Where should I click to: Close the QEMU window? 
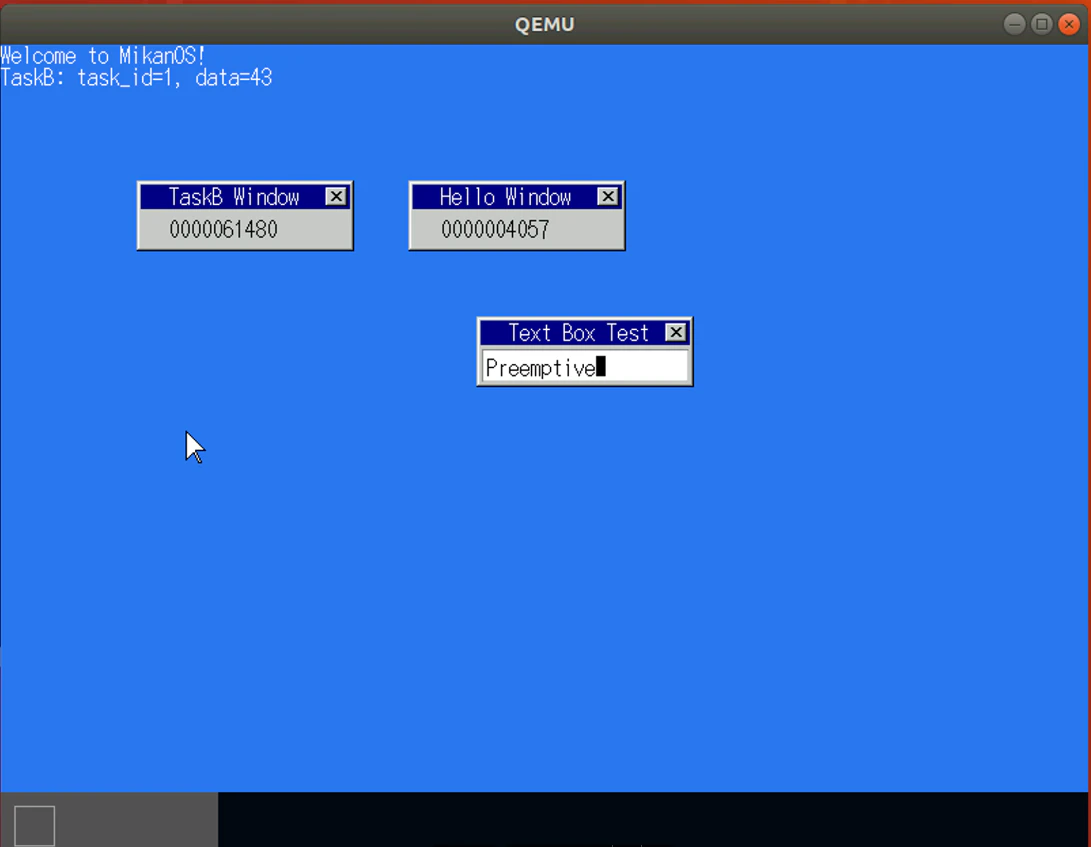pyautogui.click(x=1069, y=24)
